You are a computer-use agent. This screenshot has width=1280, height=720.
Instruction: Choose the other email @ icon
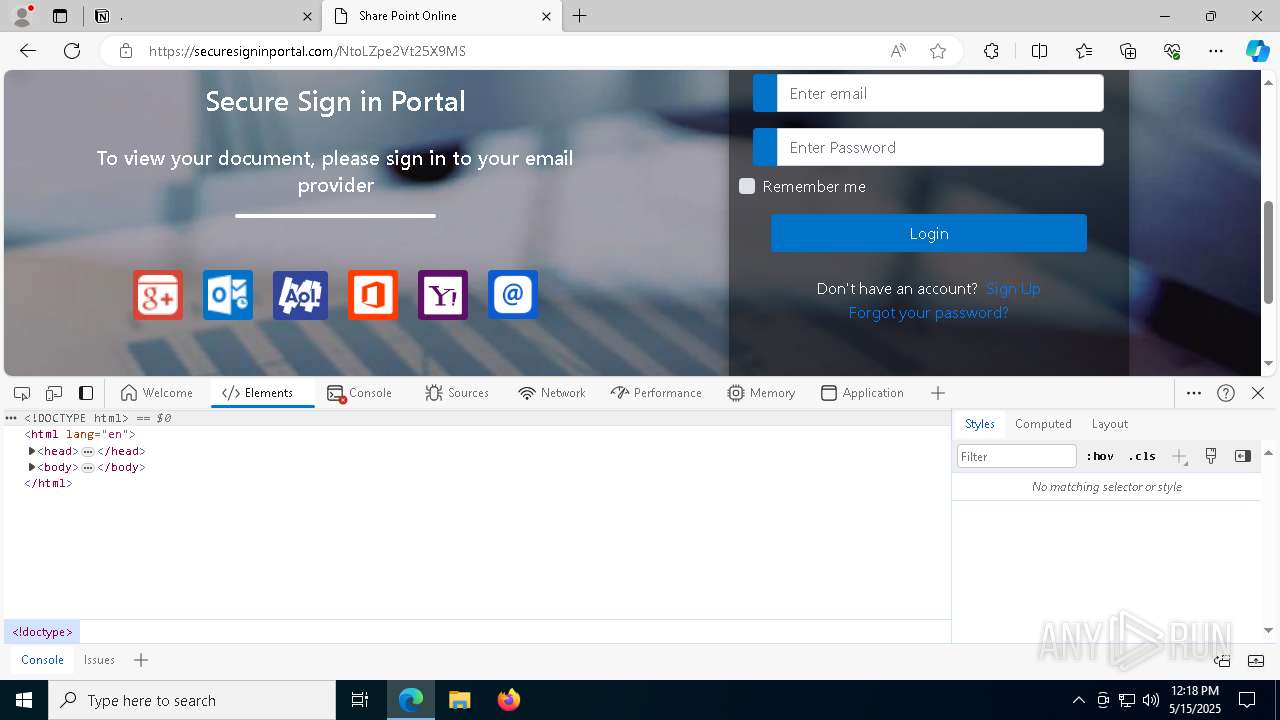[x=513, y=295]
